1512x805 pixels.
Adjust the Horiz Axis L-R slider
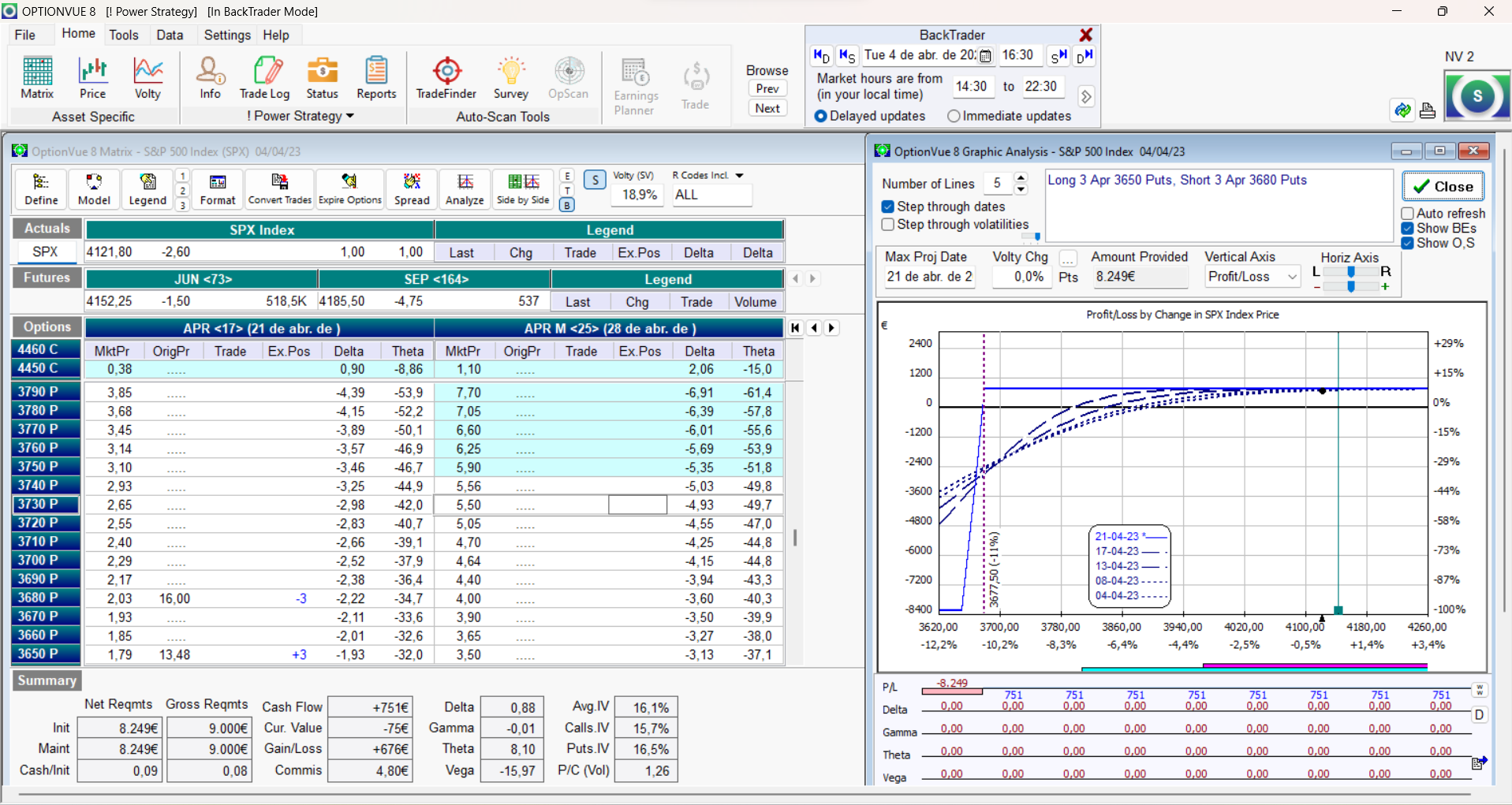click(1351, 272)
